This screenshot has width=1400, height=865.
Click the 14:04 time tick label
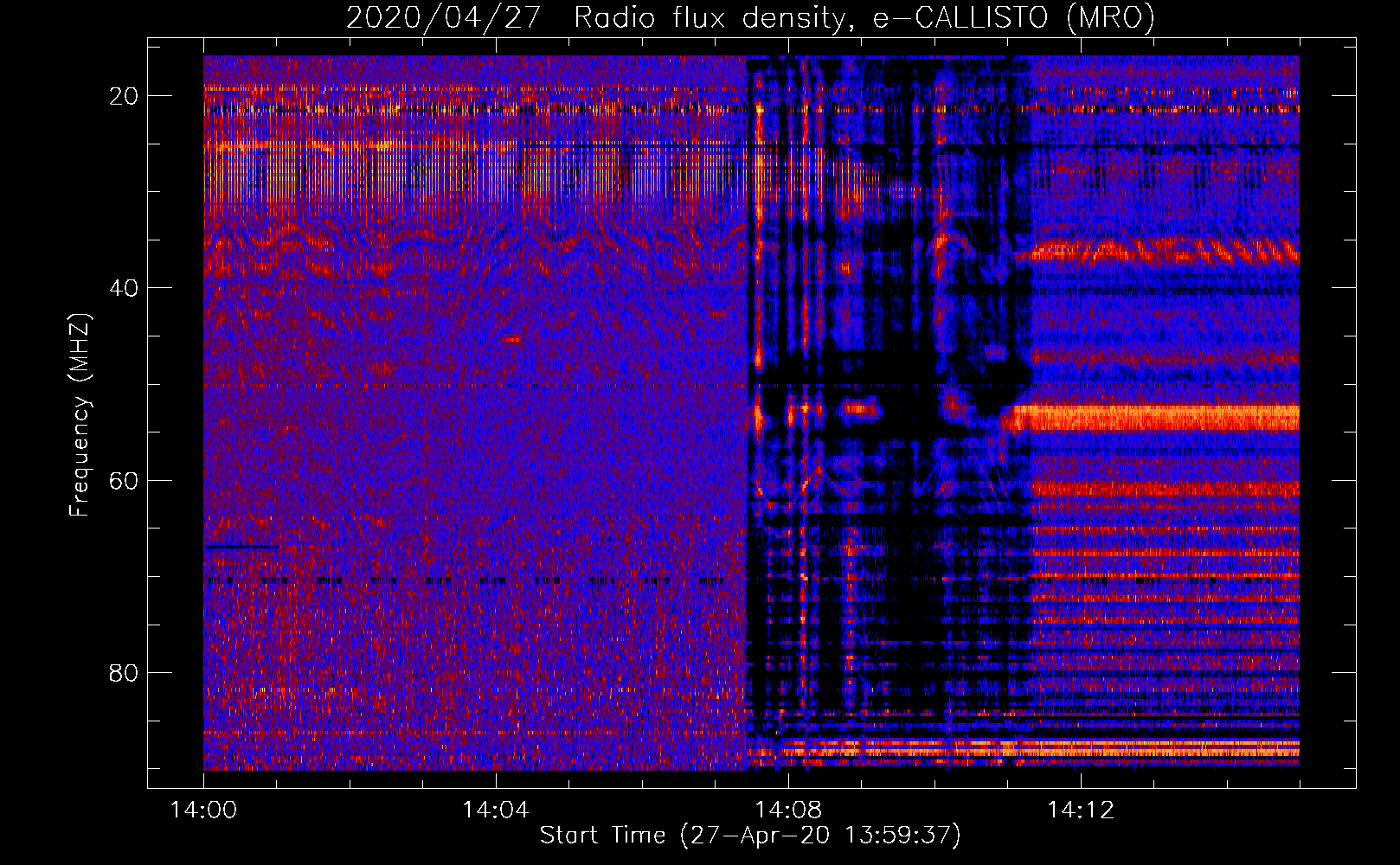point(496,811)
